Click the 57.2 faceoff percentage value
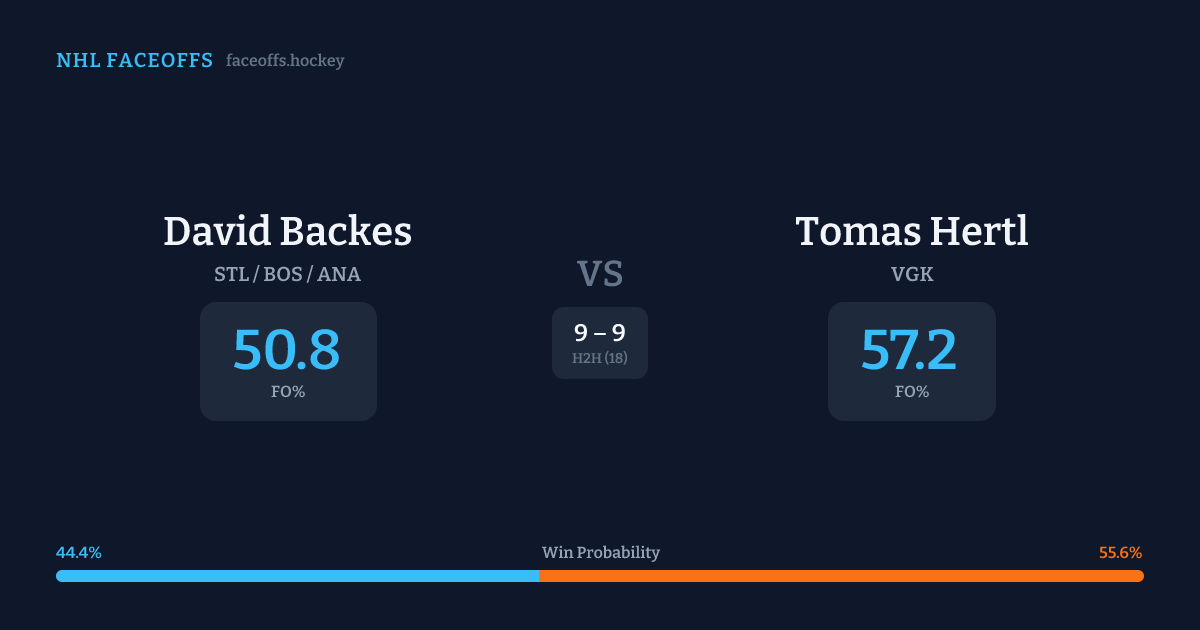 (x=909, y=350)
